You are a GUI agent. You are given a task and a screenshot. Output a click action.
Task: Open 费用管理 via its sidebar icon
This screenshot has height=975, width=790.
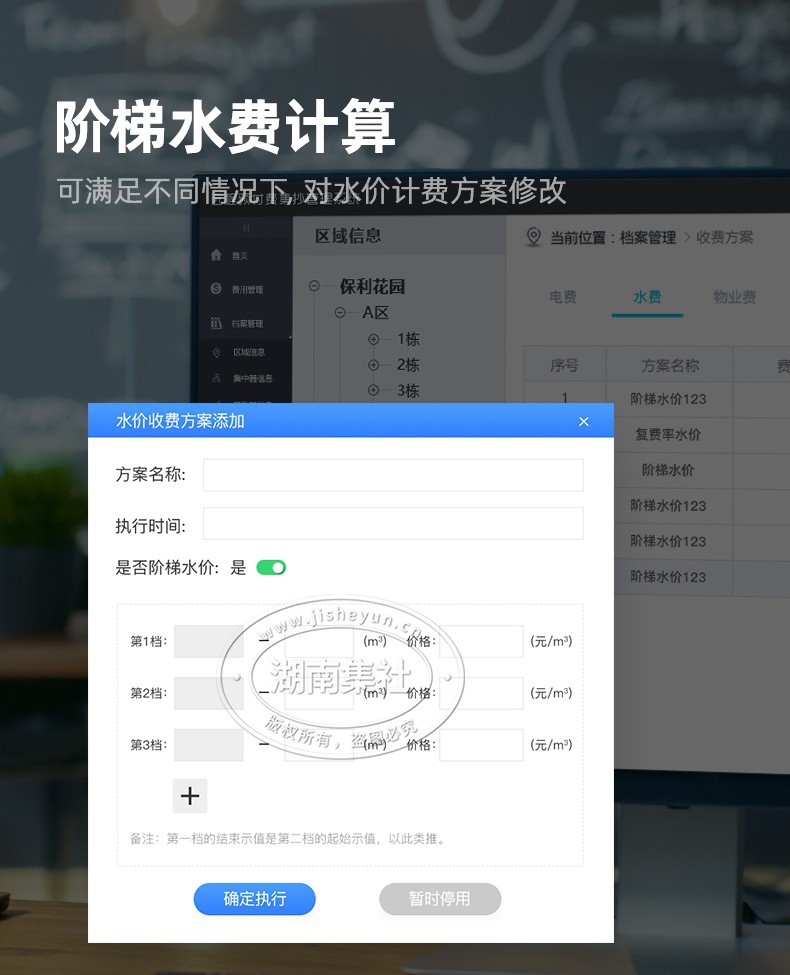tap(216, 289)
